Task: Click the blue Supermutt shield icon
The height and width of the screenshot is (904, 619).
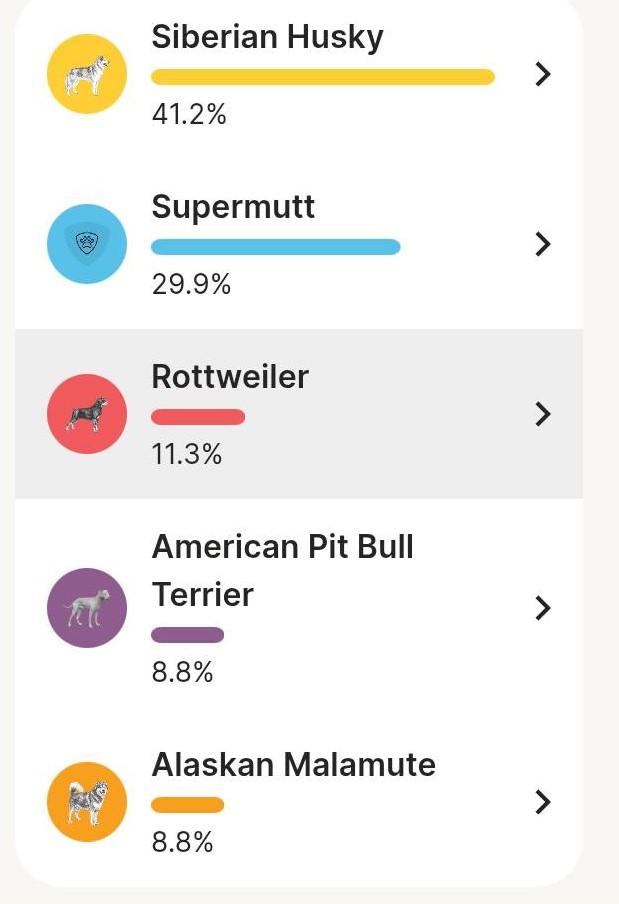Action: [87, 244]
